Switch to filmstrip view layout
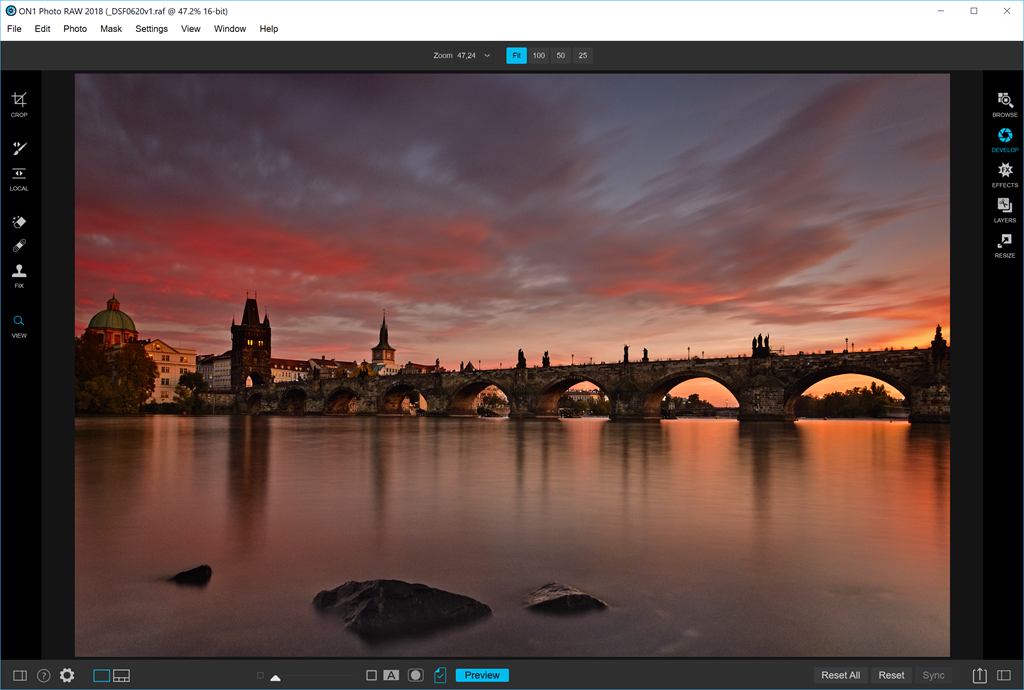Viewport: 1024px width, 690px height. tap(121, 676)
